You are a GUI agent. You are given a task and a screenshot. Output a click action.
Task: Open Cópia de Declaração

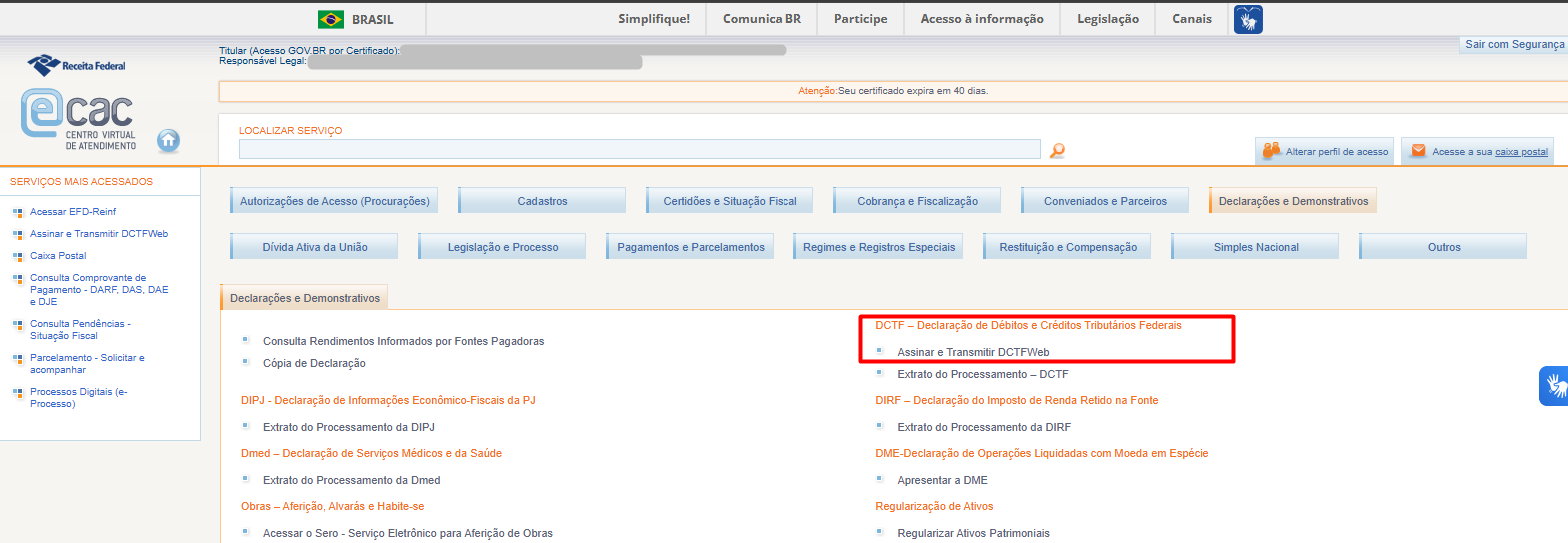pos(314,363)
